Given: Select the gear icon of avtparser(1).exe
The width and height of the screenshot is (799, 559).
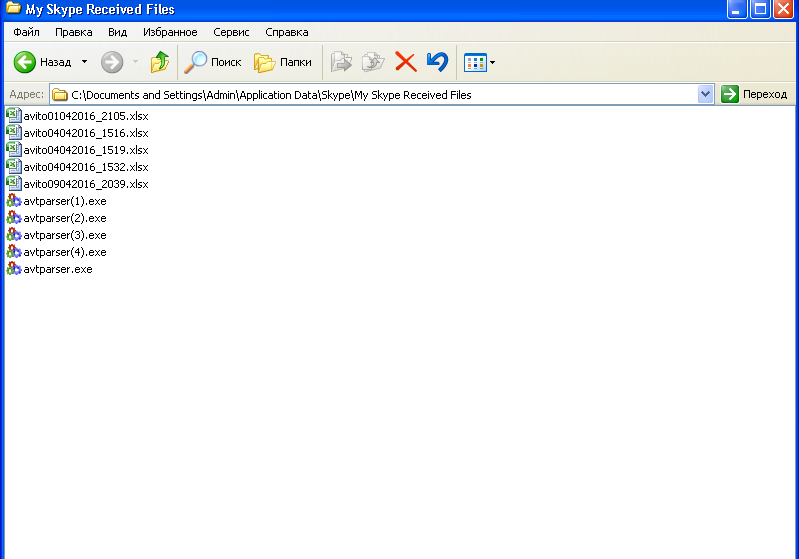Looking at the screenshot, I should [x=14, y=201].
